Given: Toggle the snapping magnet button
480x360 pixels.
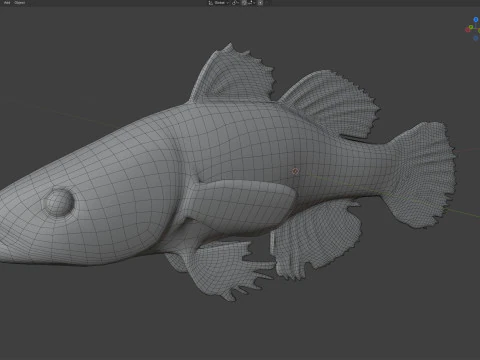Looking at the screenshot, I should click(x=244, y=3).
